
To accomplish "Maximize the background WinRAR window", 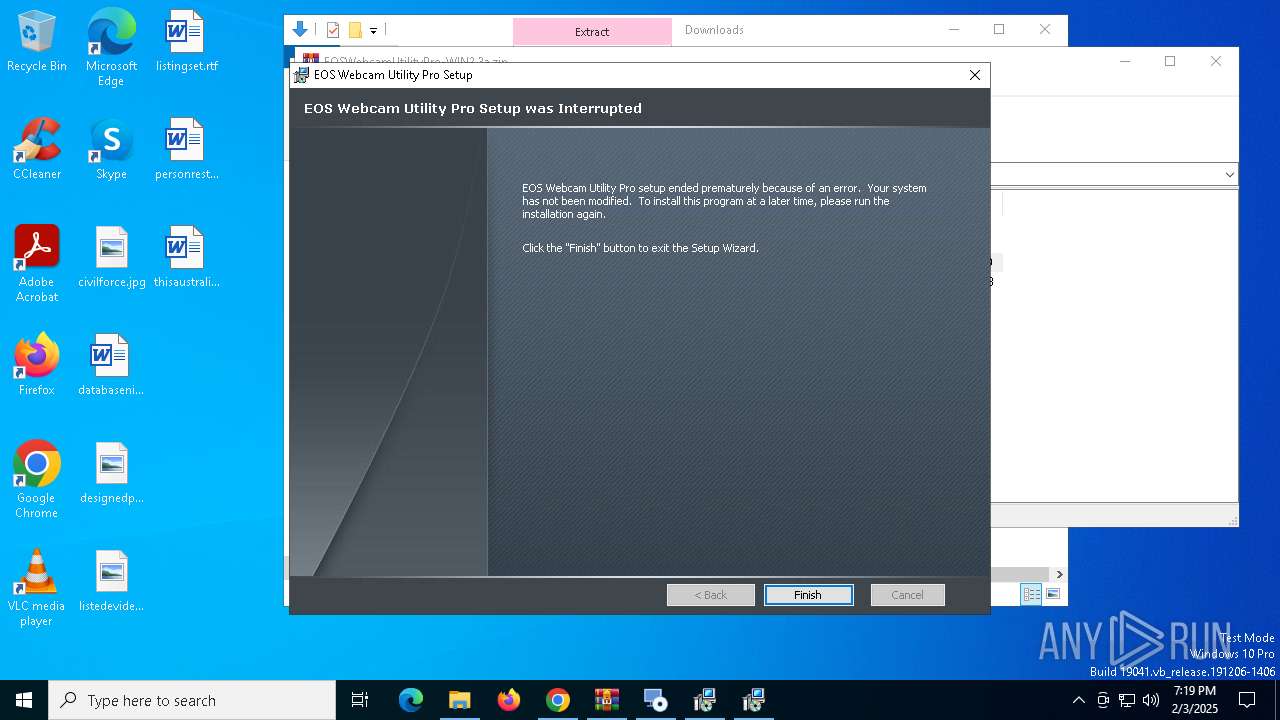I will [x=1170, y=61].
